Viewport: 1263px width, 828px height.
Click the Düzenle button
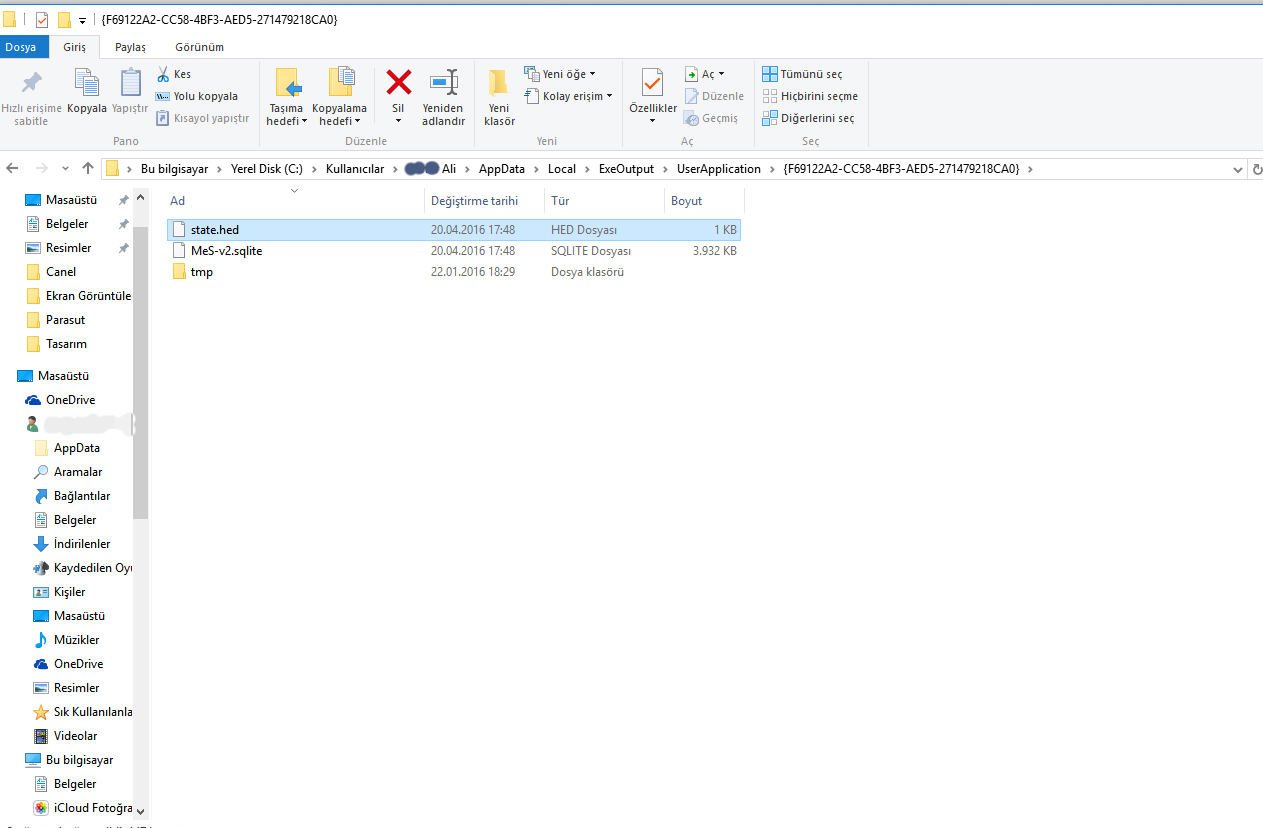coord(714,96)
